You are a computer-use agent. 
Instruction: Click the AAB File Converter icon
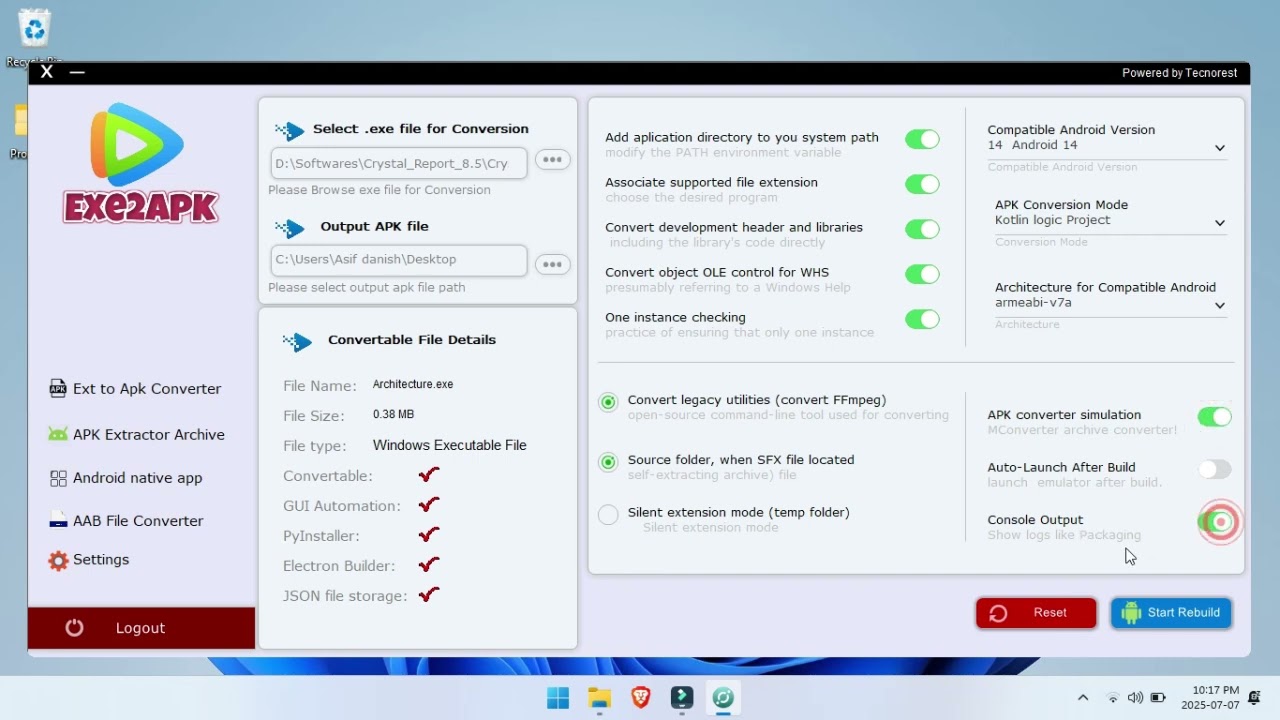click(x=58, y=520)
